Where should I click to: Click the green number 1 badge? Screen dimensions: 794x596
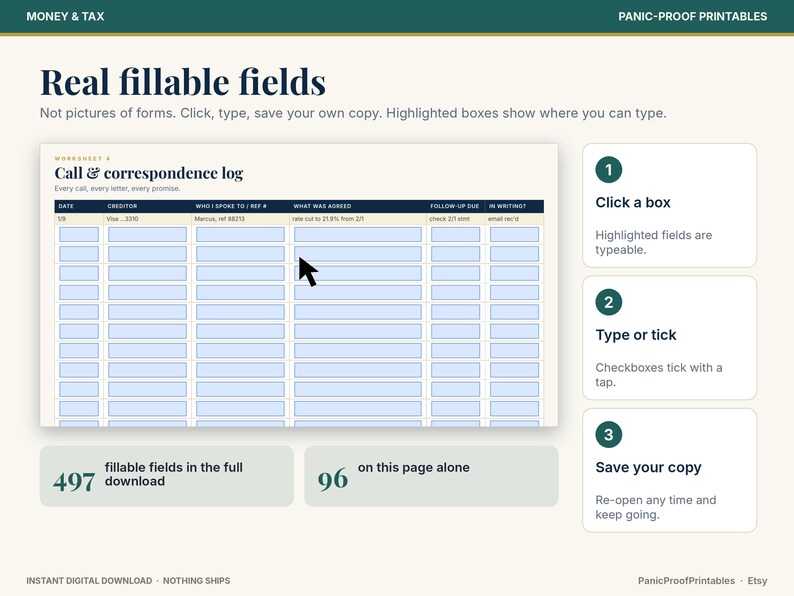(609, 170)
